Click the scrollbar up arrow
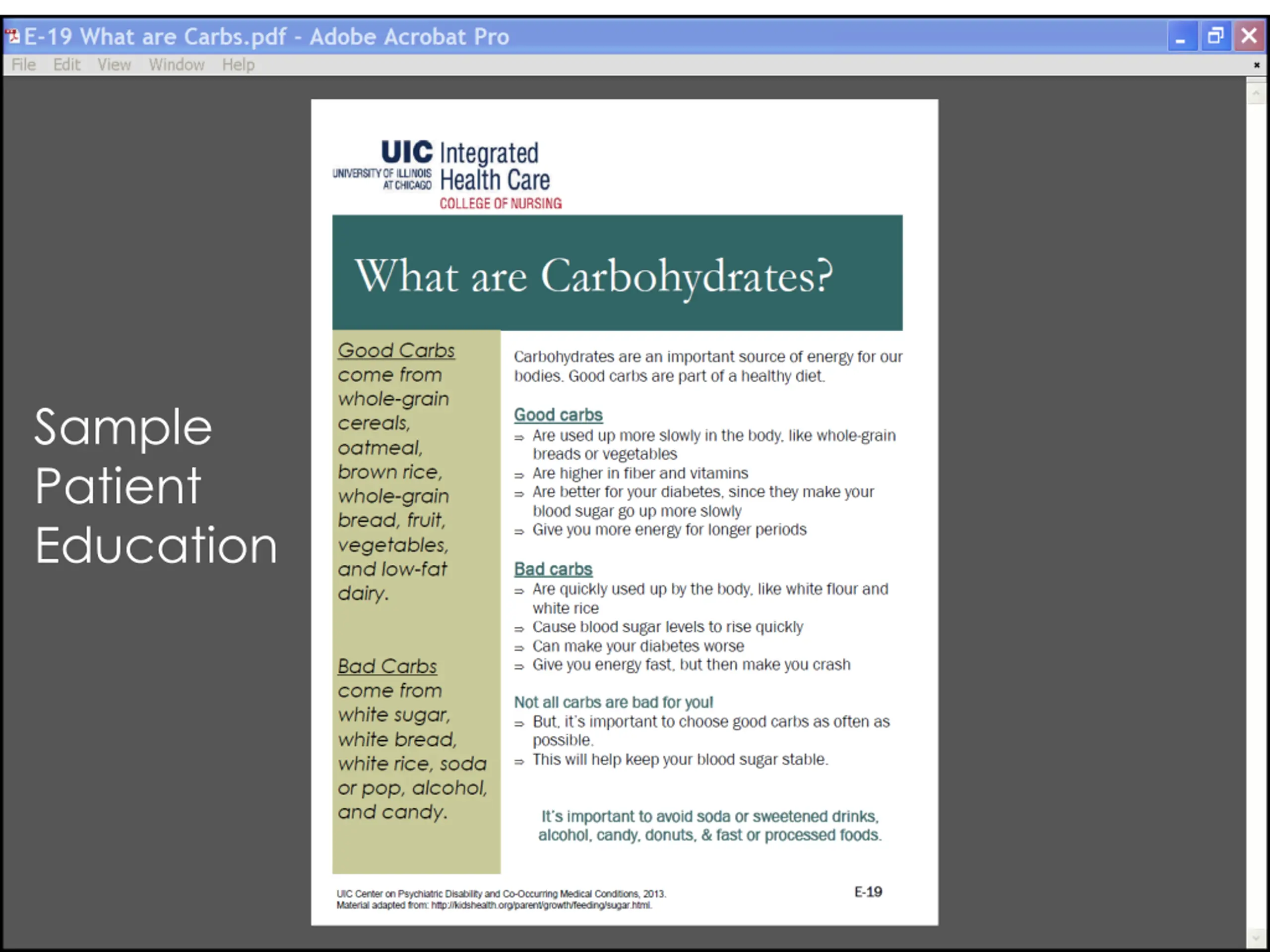Screen dimensions: 1270x952 (x=1256, y=93)
